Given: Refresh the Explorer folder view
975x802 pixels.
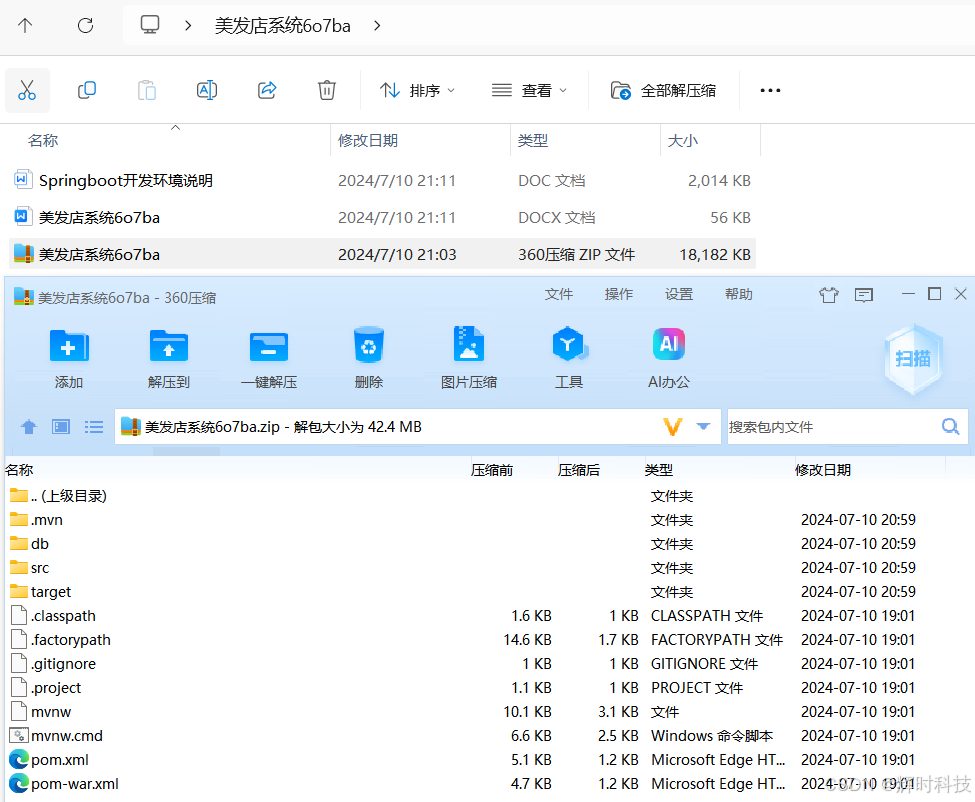Looking at the screenshot, I should coord(85,25).
